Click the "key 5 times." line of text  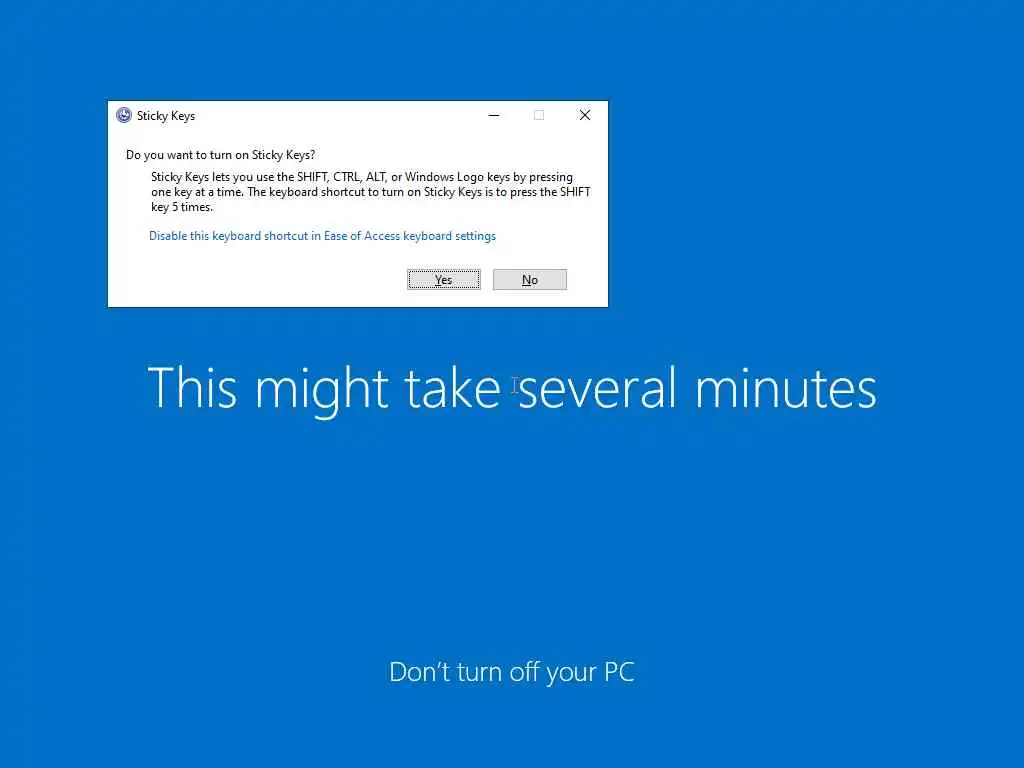(182, 207)
